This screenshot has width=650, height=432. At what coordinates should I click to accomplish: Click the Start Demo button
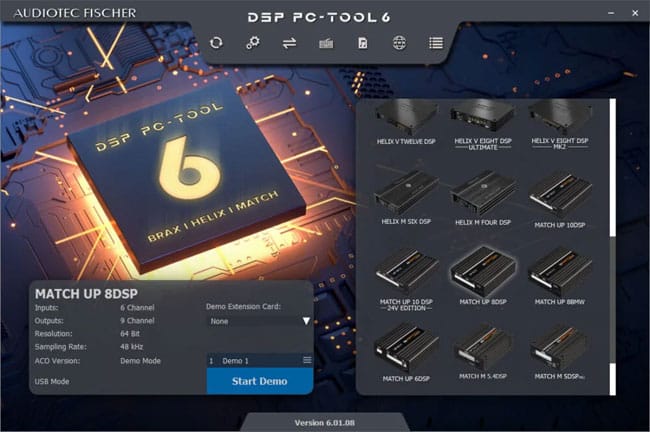point(259,381)
